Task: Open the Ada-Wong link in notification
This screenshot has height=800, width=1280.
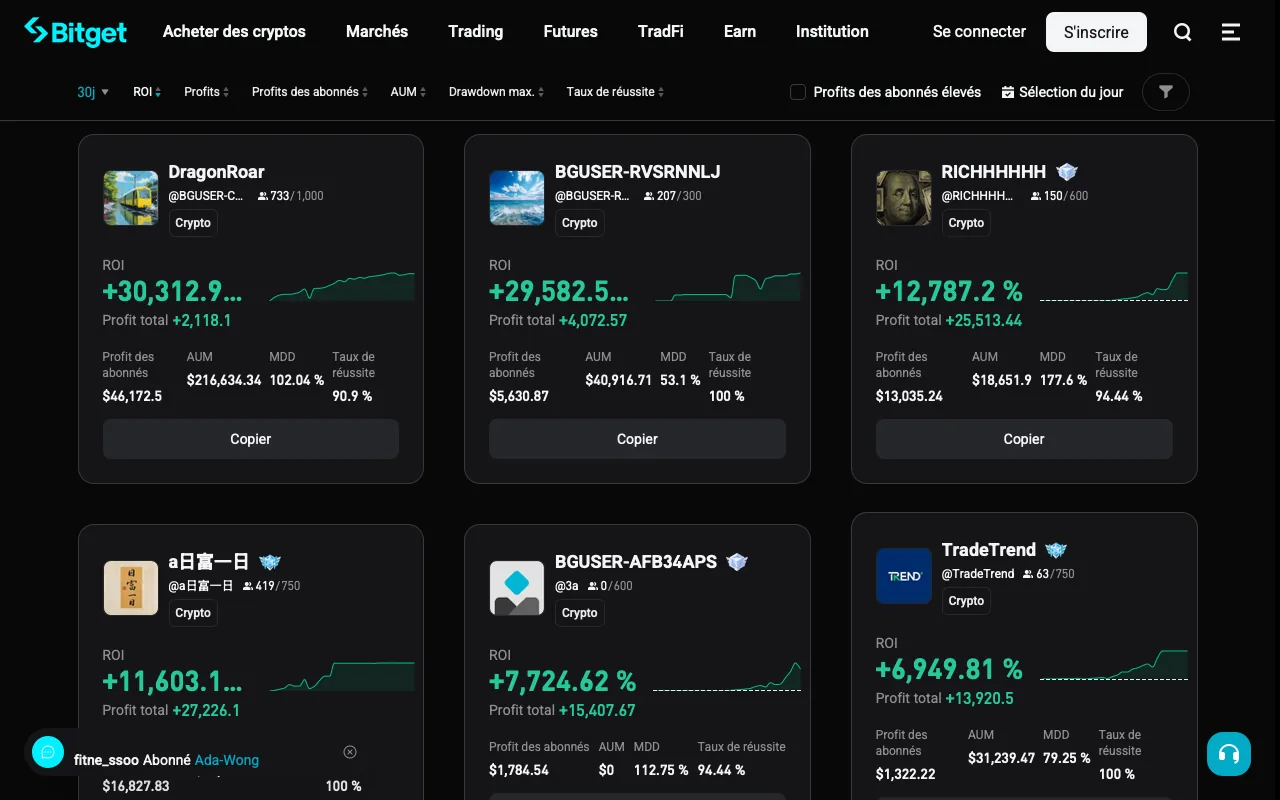Action: click(x=227, y=760)
